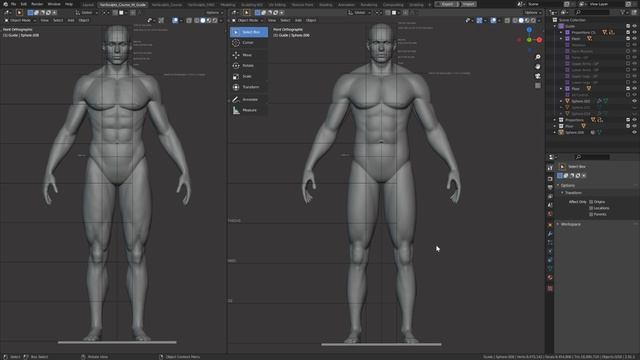Select the Transform tool
640x360 pixels.
click(249, 87)
